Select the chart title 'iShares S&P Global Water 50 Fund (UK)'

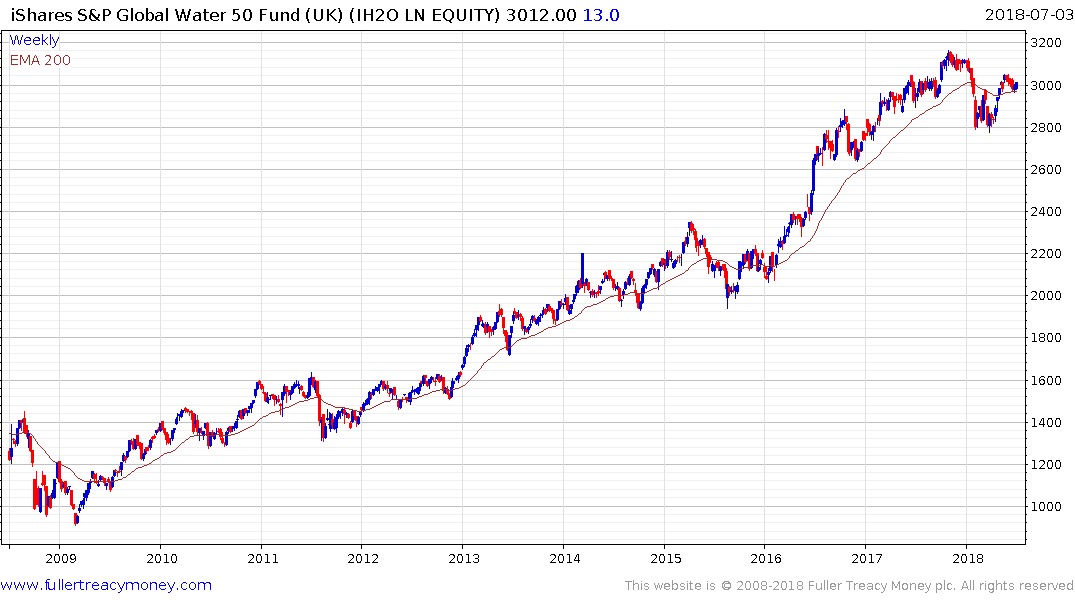[x=178, y=15]
